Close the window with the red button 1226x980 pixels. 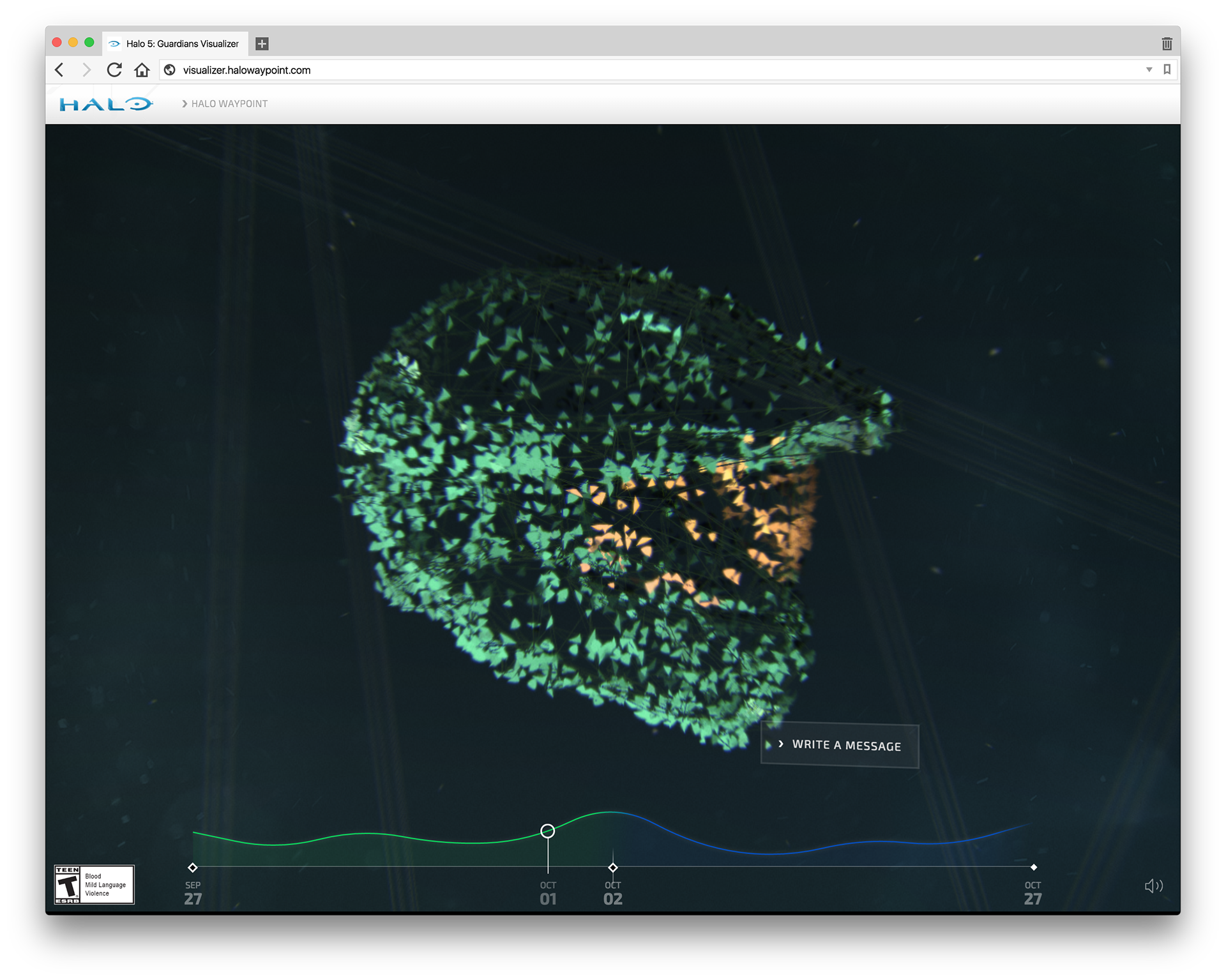tap(57, 42)
